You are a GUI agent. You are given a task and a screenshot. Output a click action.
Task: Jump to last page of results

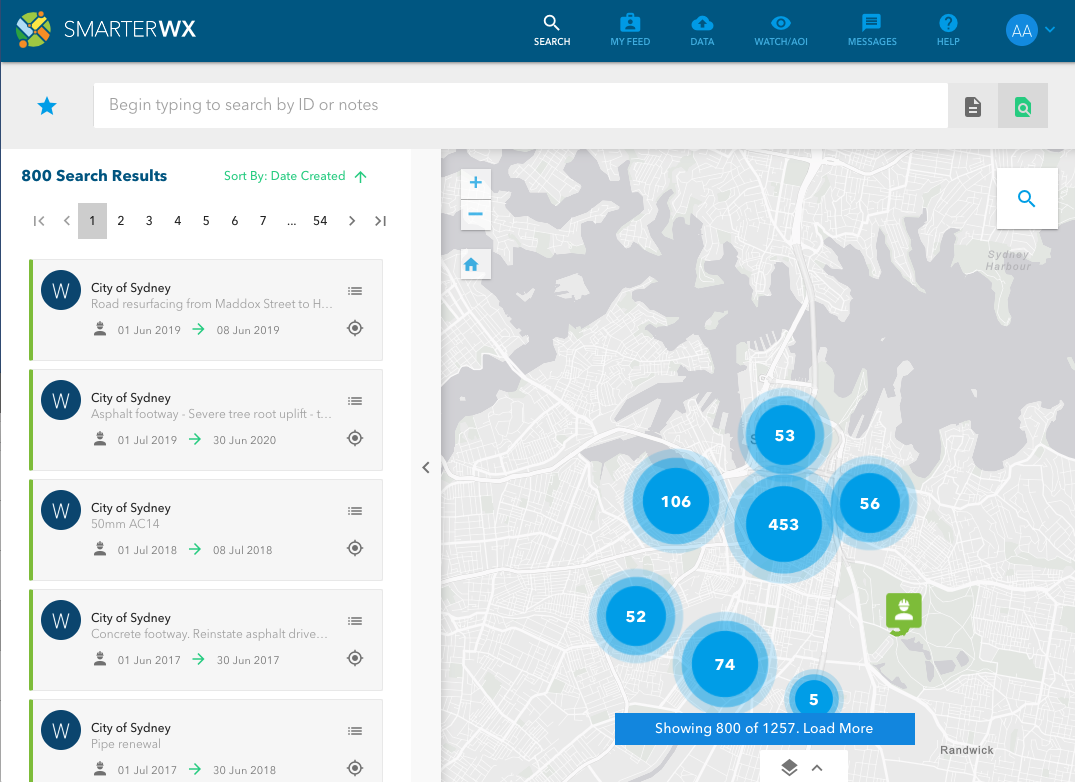[381, 221]
